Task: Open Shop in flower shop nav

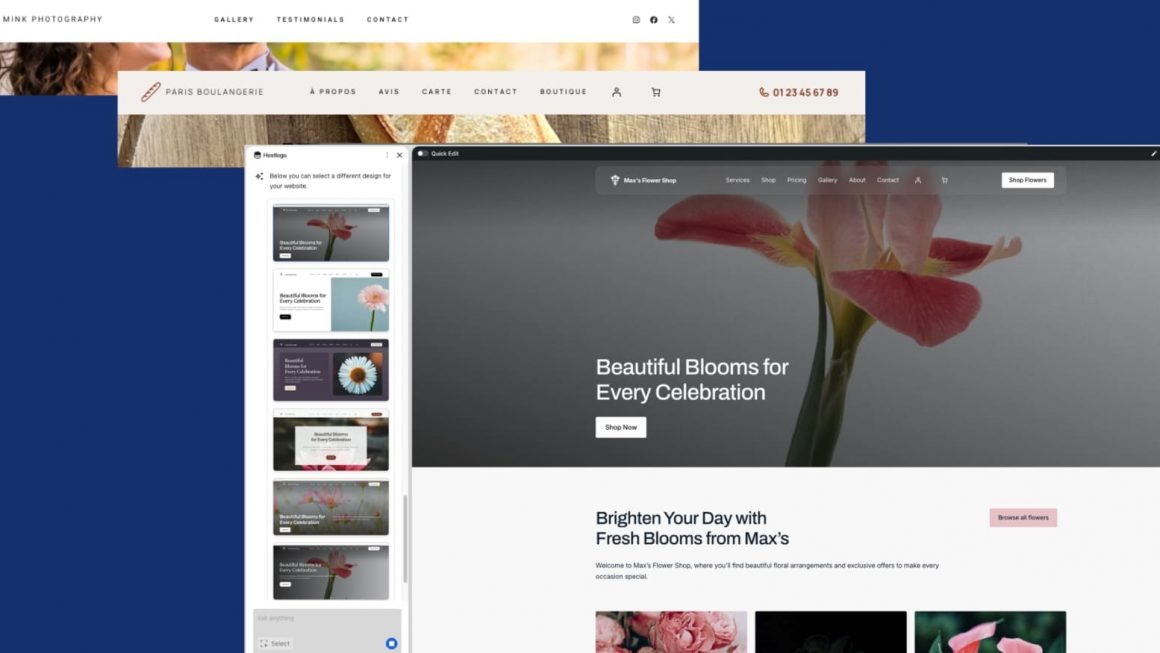Action: [769, 180]
